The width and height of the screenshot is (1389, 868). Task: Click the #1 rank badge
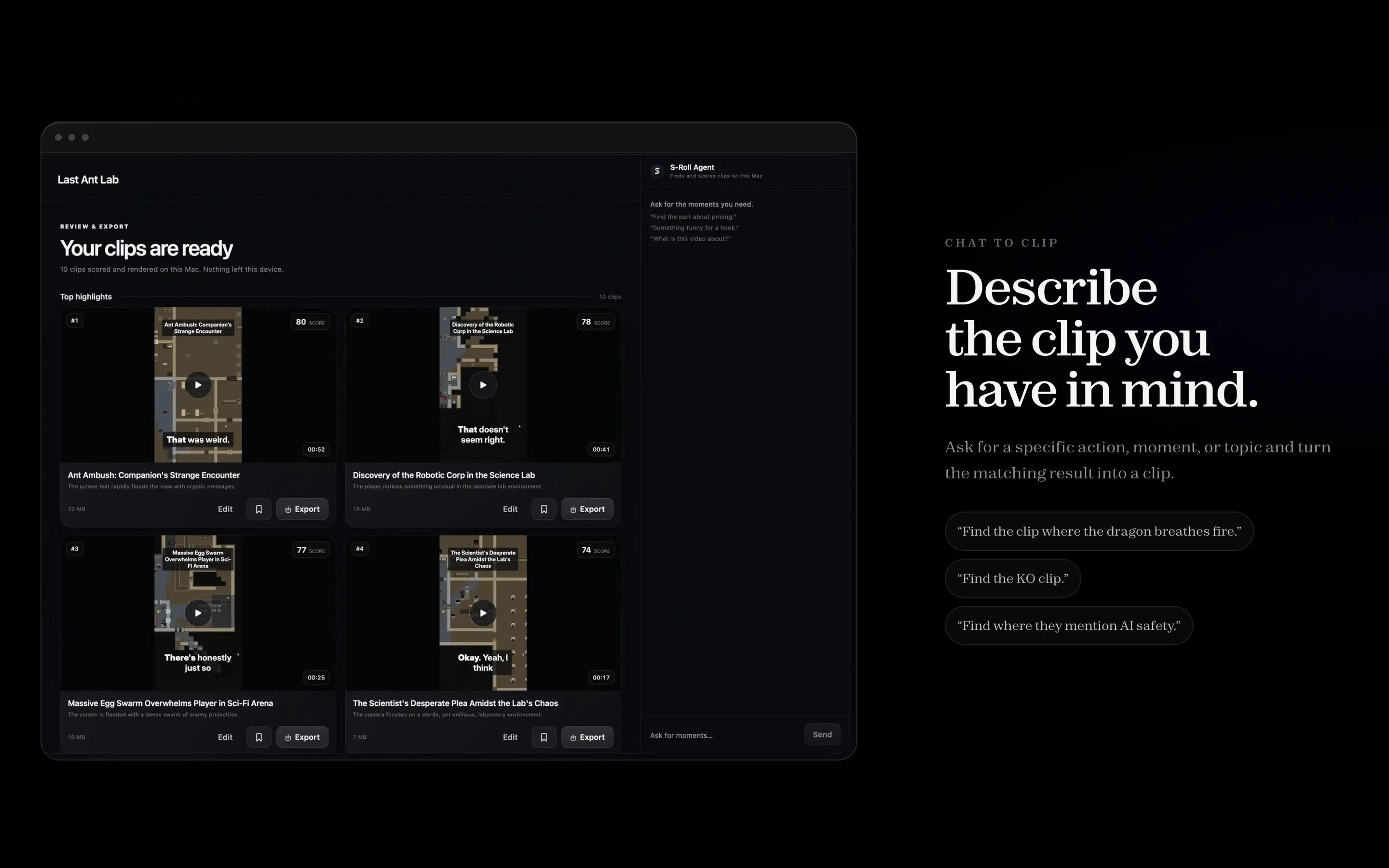(75, 320)
